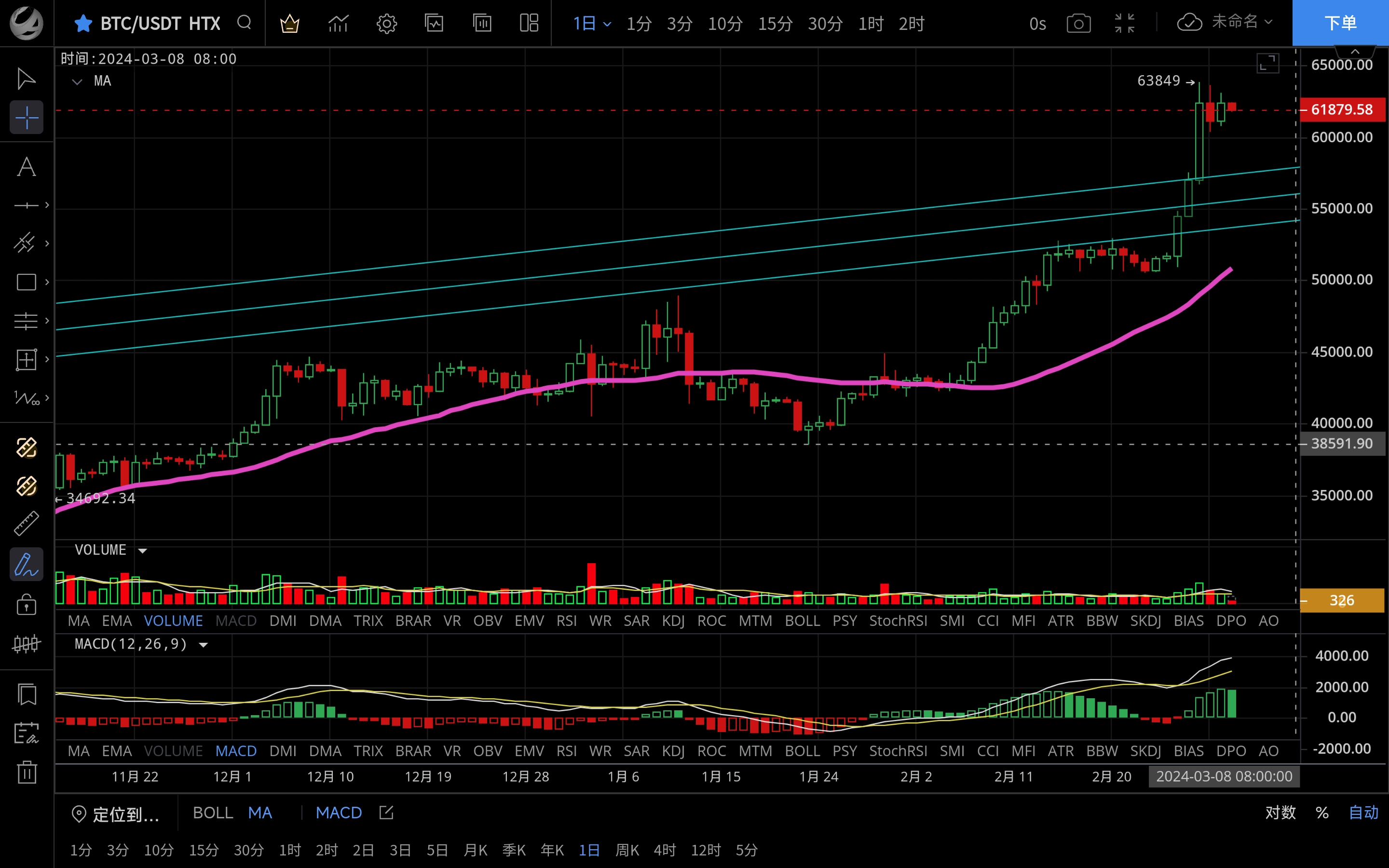The height and width of the screenshot is (868, 1389).
Task: Select the RSI indicator tab in volume panel
Action: (x=566, y=621)
